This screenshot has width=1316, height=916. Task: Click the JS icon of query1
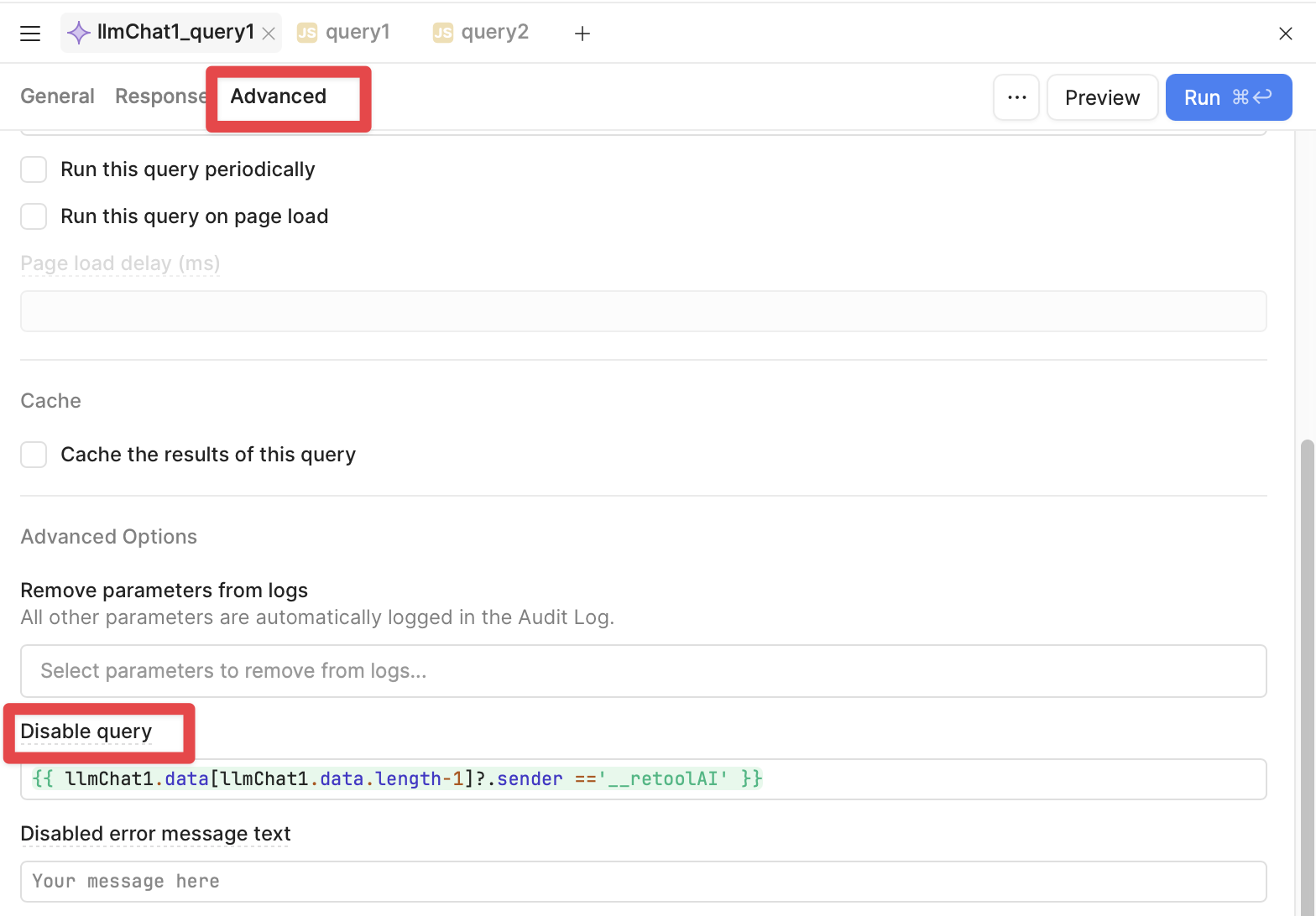pos(307,33)
